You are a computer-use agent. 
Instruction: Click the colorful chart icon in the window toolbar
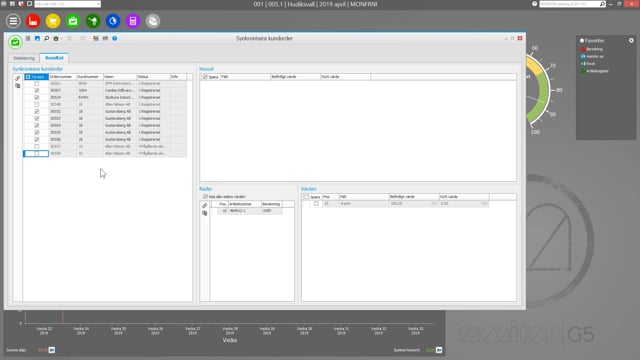96,38
